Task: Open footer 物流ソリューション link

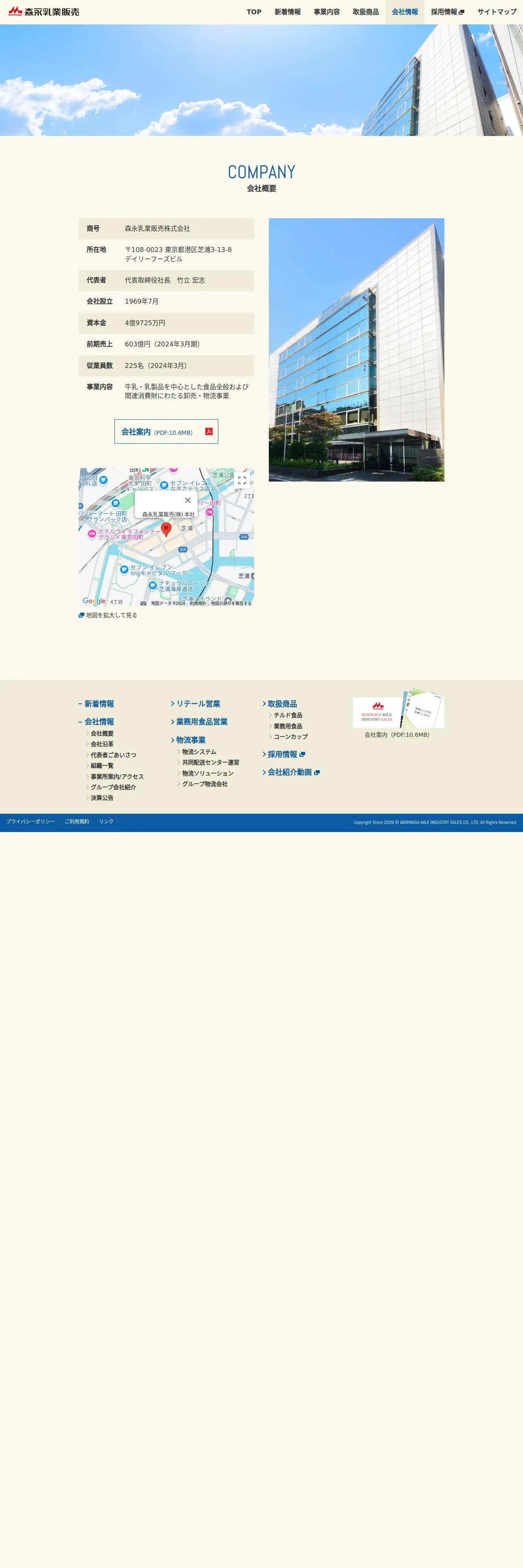Action: (x=208, y=773)
